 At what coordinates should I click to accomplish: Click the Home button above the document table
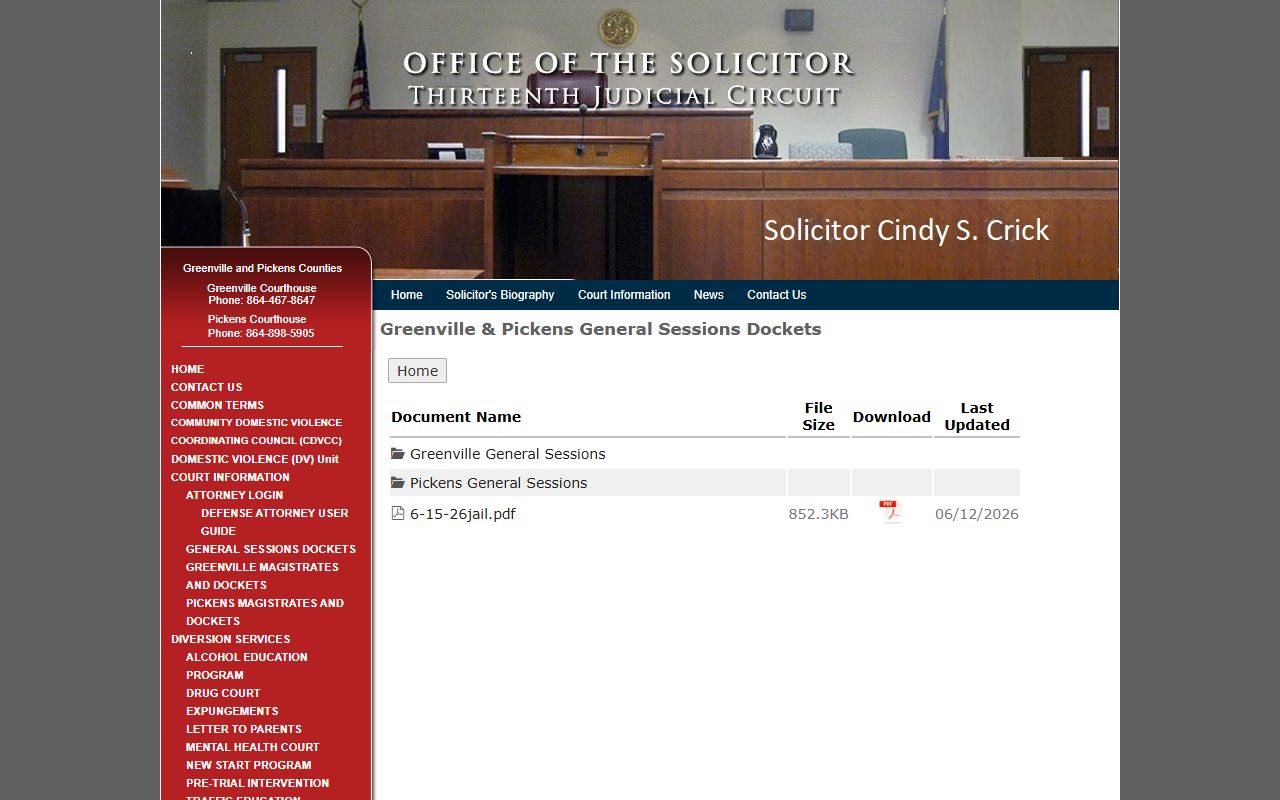point(417,371)
